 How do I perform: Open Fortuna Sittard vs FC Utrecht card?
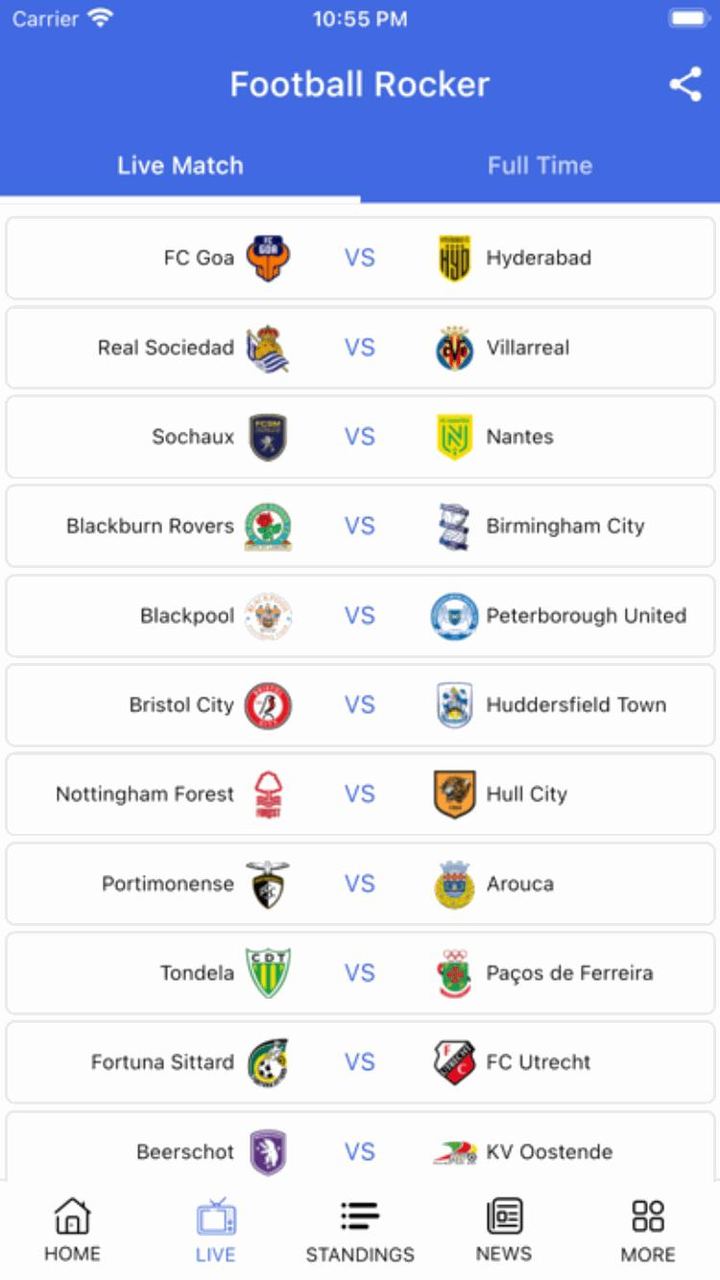(360, 1062)
